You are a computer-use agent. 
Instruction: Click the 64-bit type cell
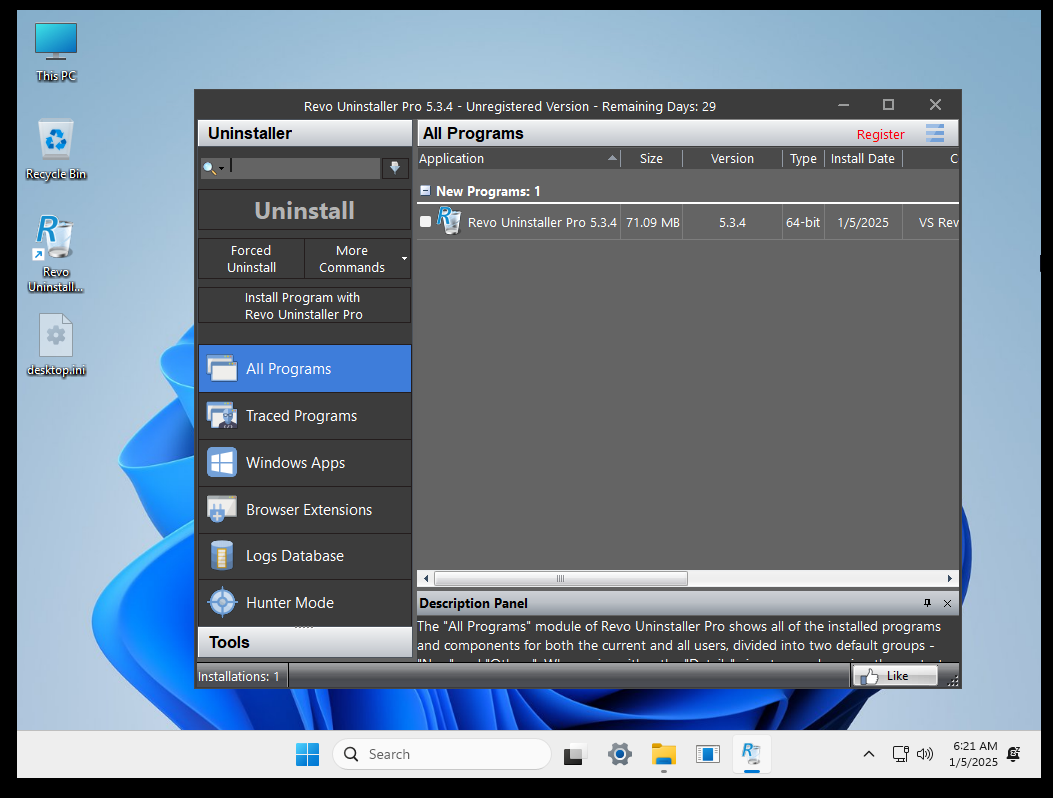803,222
